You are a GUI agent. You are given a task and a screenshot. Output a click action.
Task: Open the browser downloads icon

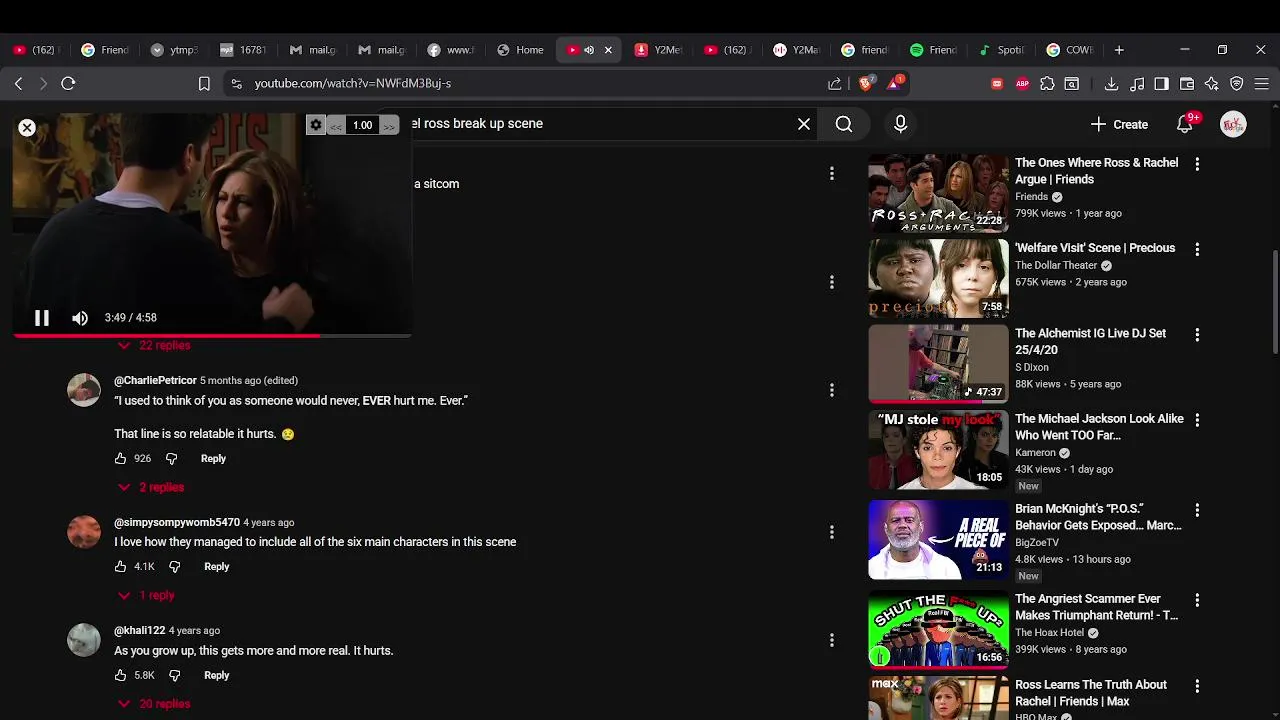(x=1111, y=84)
